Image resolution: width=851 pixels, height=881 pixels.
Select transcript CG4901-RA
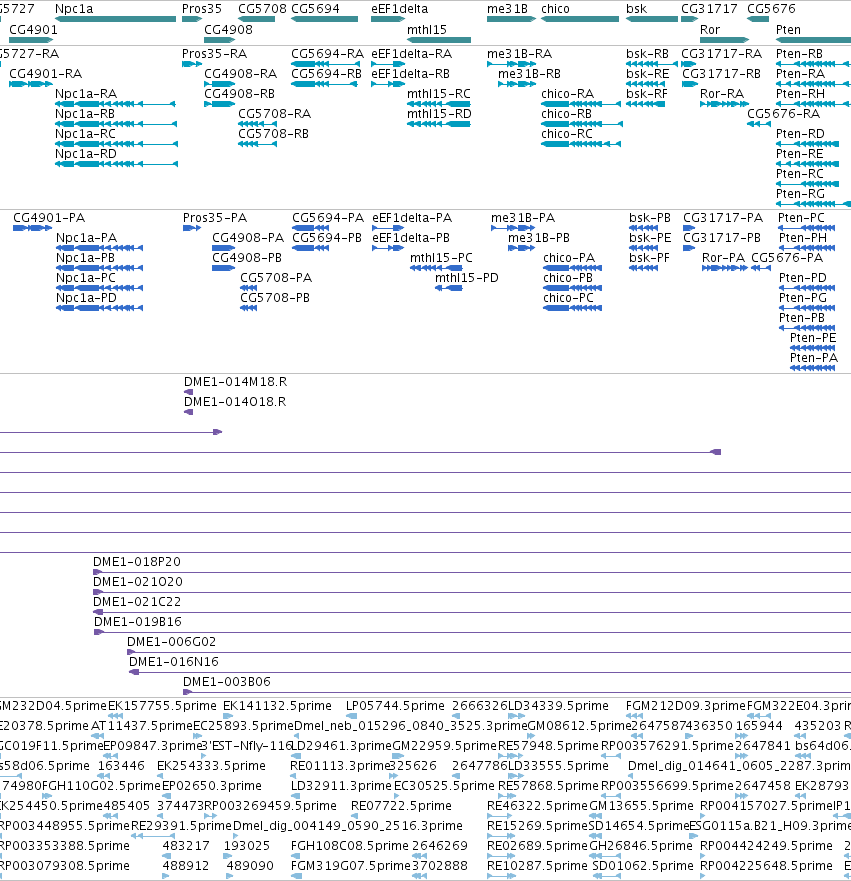(x=45, y=74)
